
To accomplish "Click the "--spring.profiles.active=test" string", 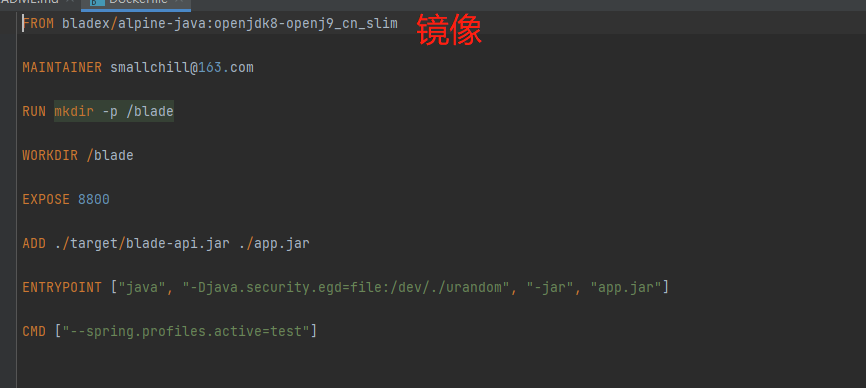I will pyautogui.click(x=186, y=332).
